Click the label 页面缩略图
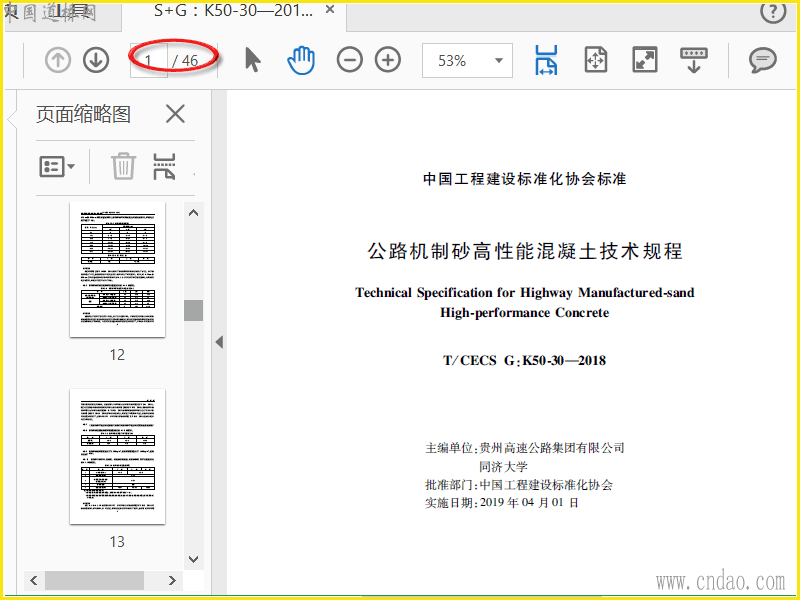This screenshot has height=600, width=800. point(83,114)
